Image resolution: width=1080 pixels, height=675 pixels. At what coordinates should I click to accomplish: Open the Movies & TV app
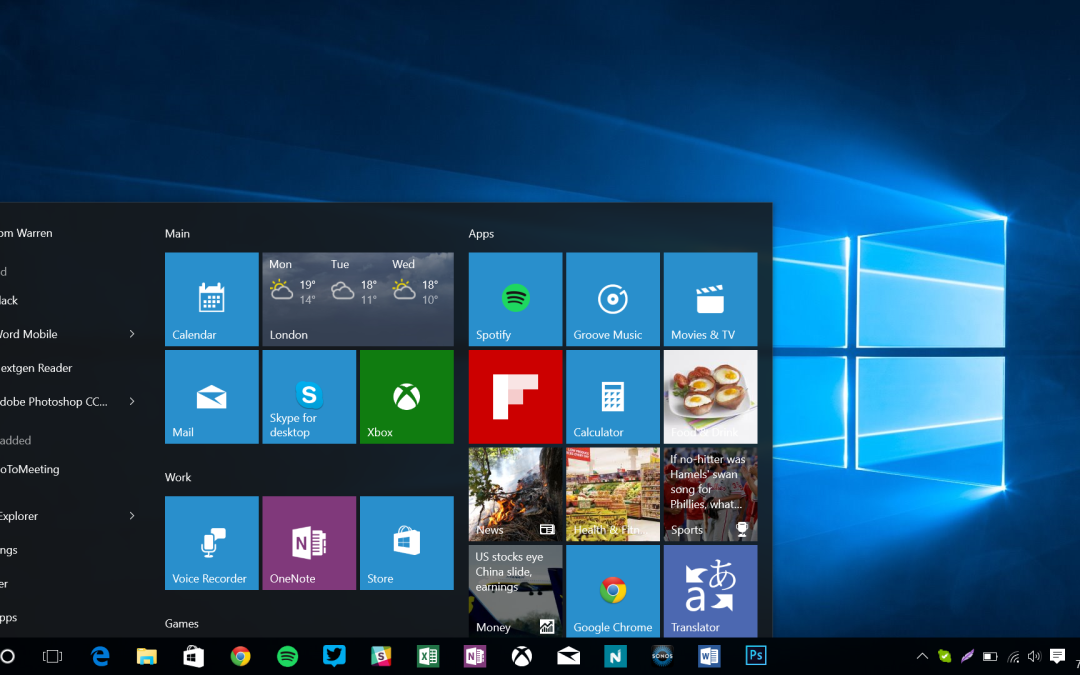coord(710,298)
